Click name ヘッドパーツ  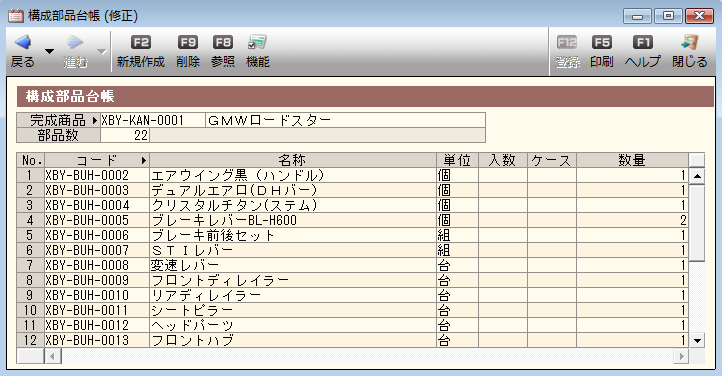point(192,325)
